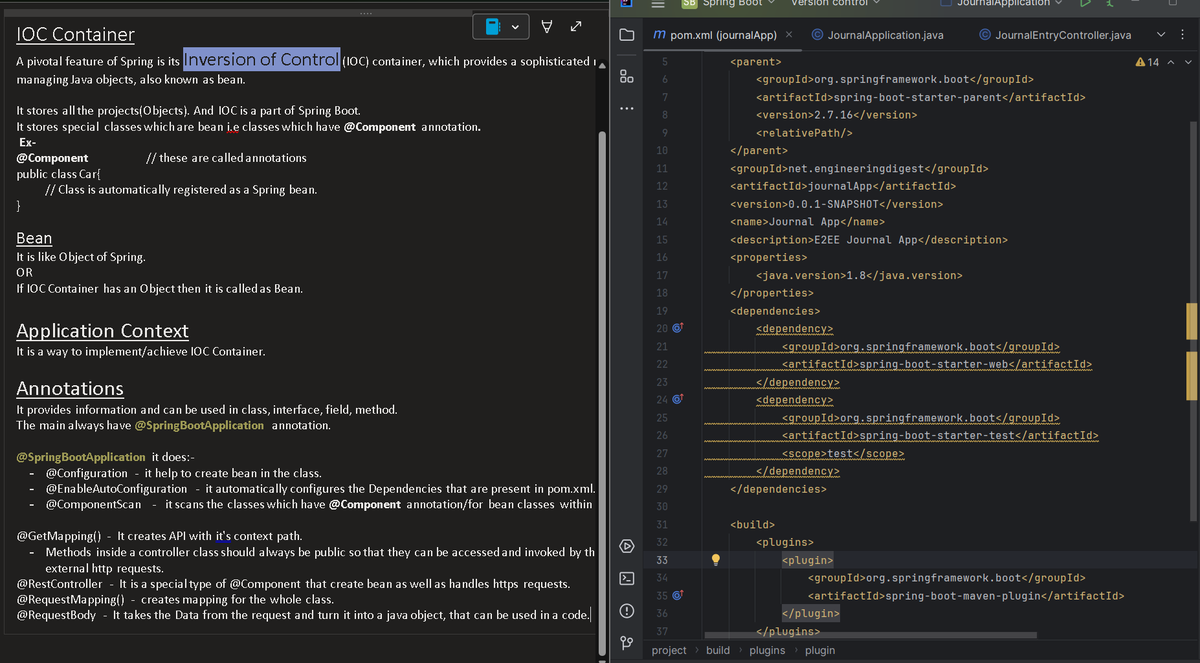Click the '@EnableAutoConfiguration' bullet in notes

[322, 489]
